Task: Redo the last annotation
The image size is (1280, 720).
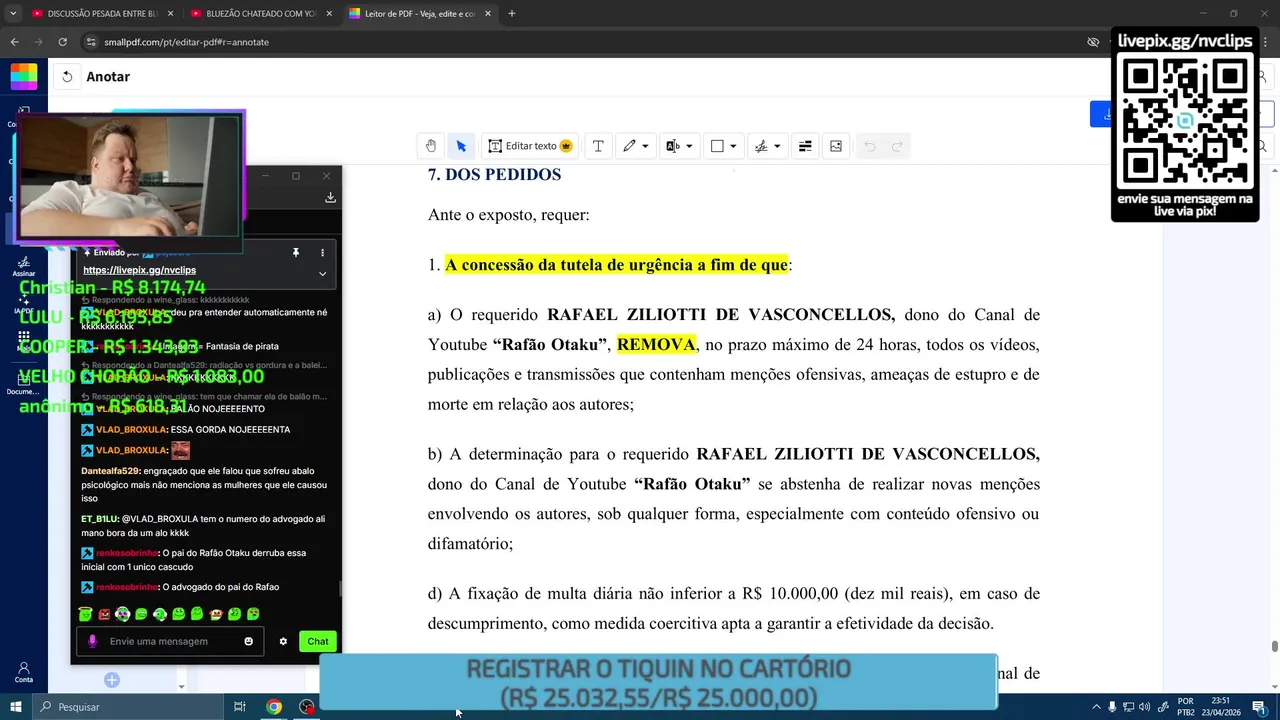Action: point(897,146)
